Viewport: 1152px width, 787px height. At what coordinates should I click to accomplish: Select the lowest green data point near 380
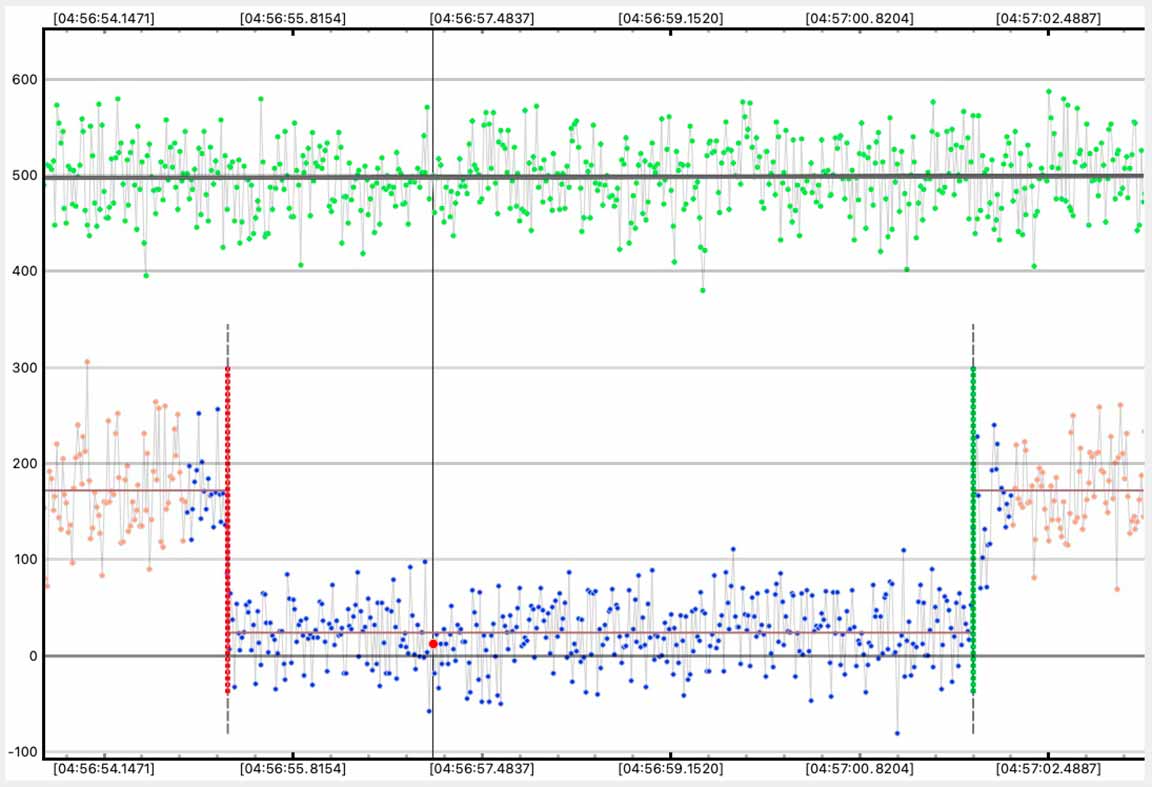703,290
